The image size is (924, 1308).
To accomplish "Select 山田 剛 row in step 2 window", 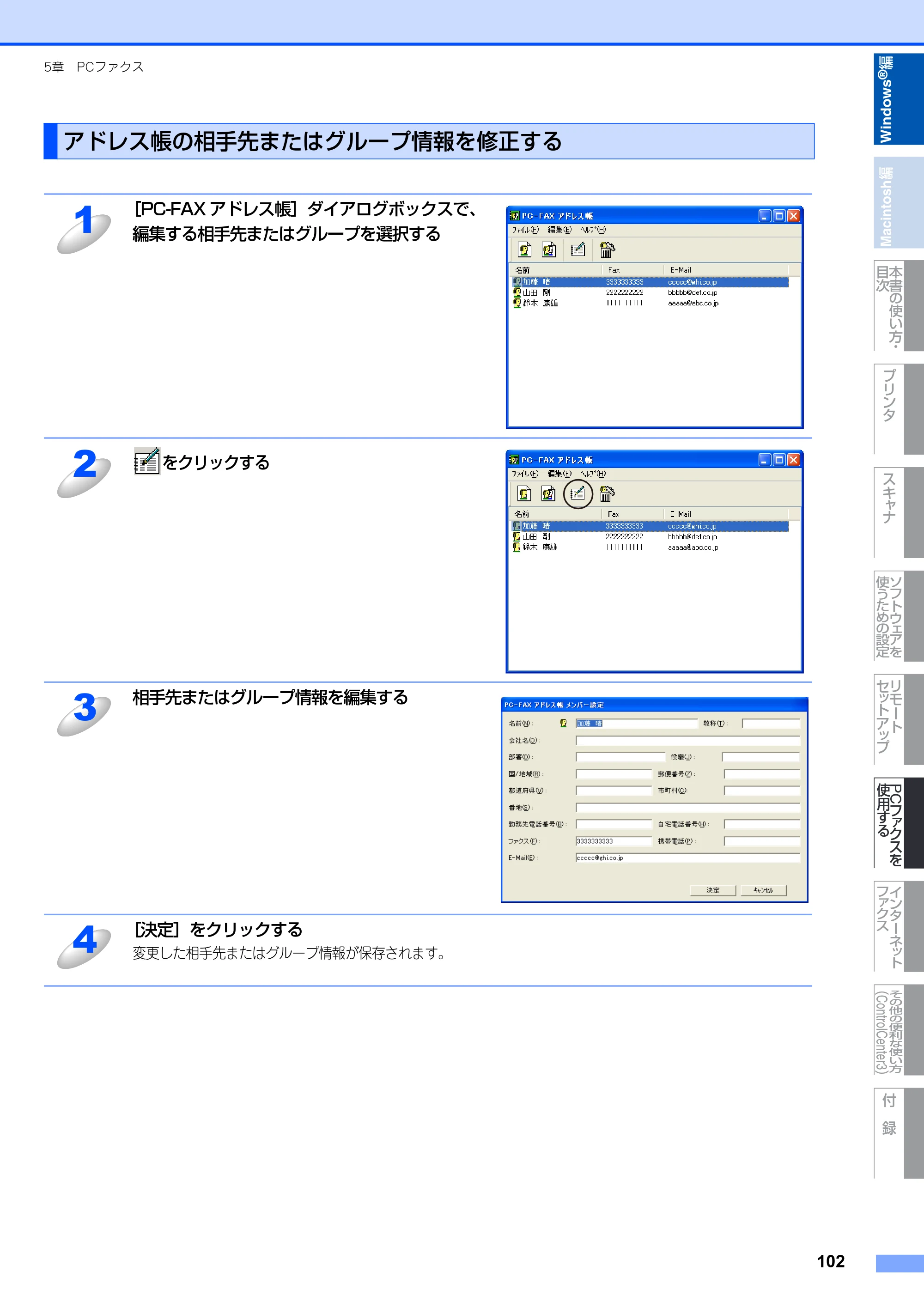I will (x=650, y=536).
